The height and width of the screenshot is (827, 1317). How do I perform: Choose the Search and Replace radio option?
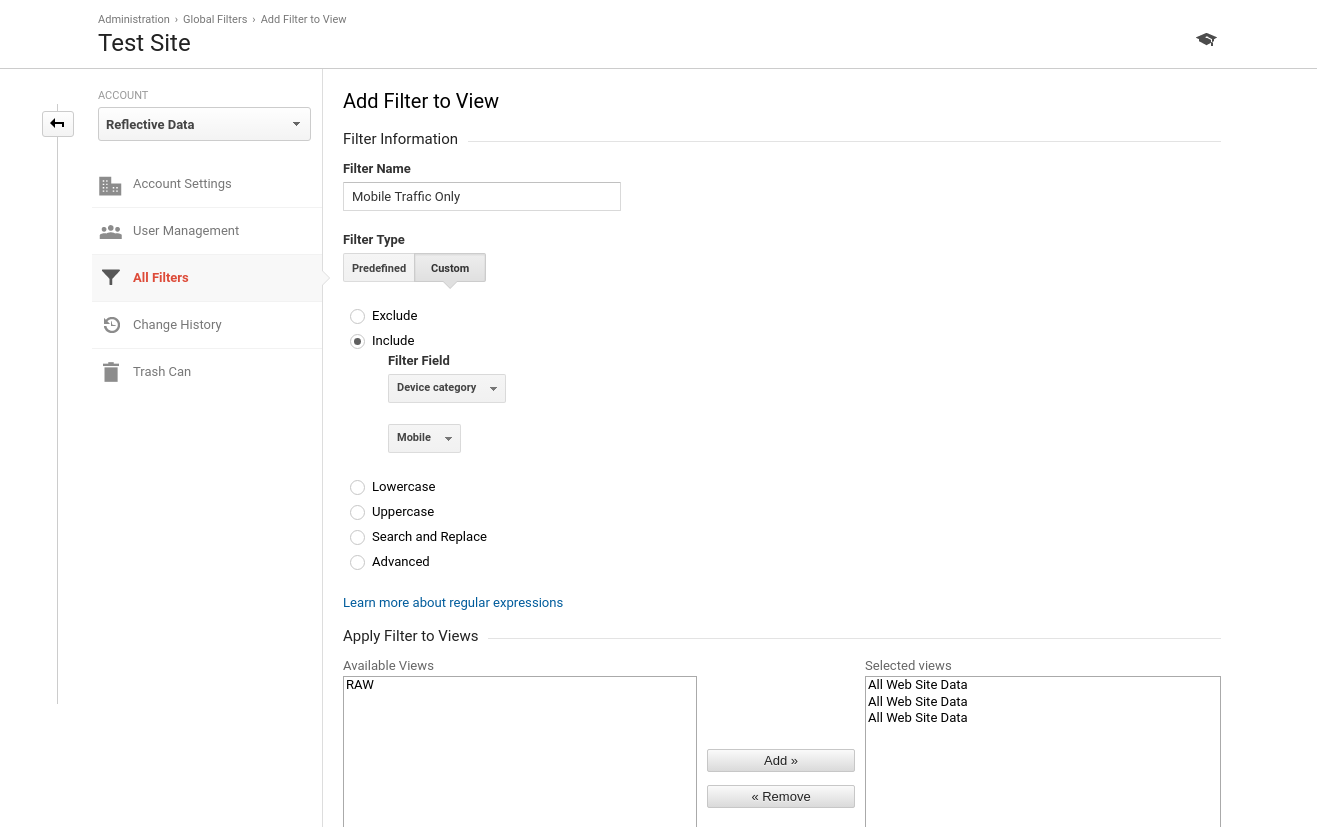[357, 537]
